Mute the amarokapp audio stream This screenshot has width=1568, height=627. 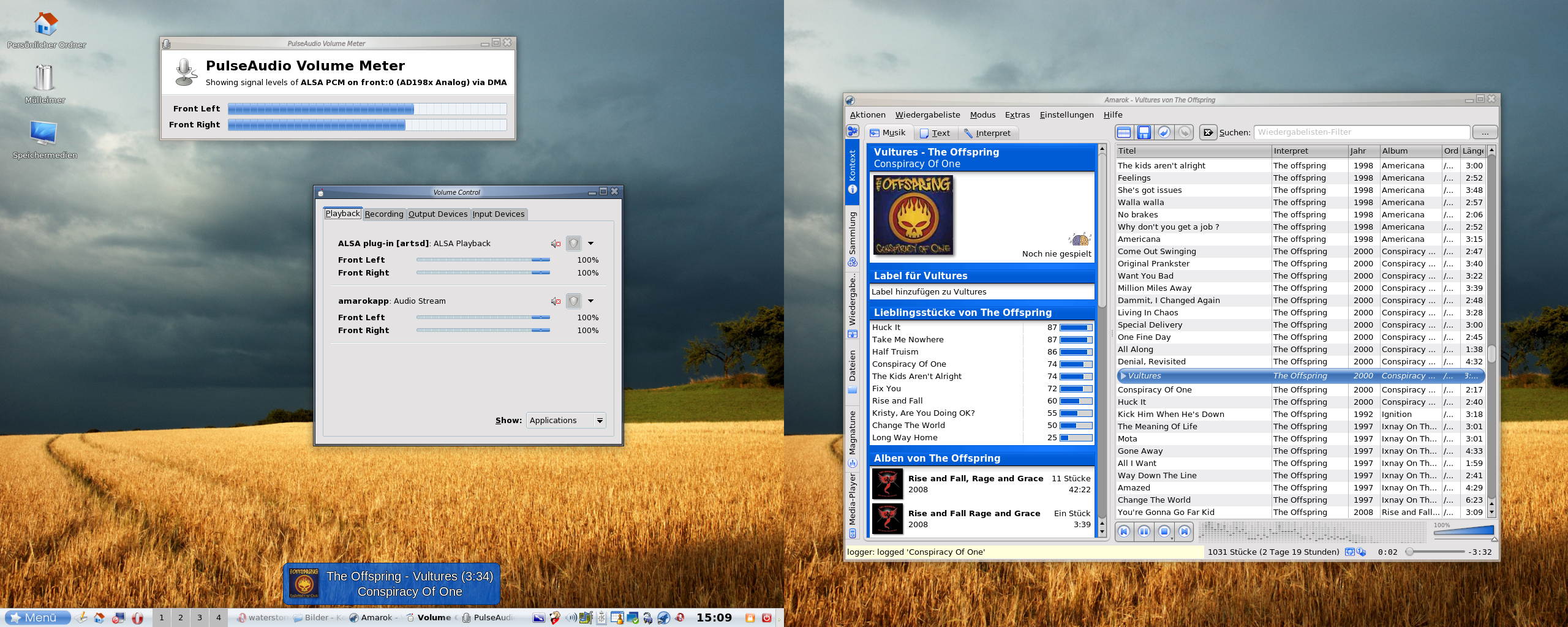(x=556, y=301)
